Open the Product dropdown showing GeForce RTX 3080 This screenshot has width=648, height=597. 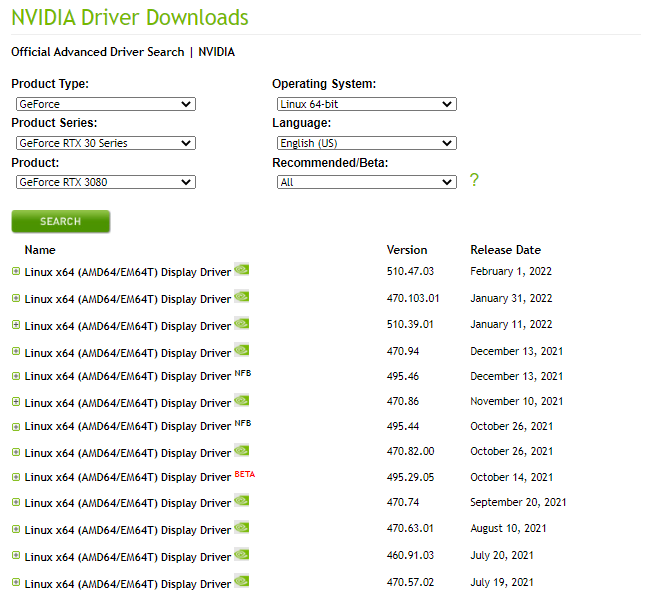(106, 182)
